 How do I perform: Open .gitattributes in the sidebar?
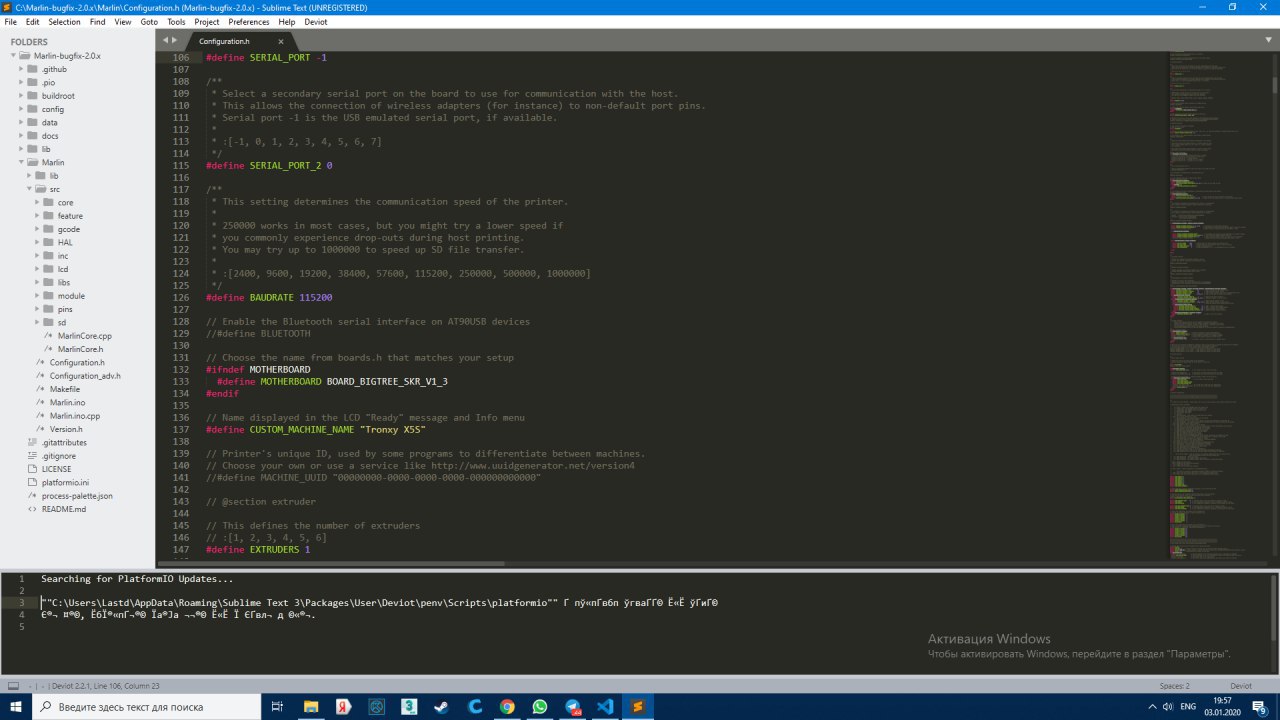click(x=64, y=442)
